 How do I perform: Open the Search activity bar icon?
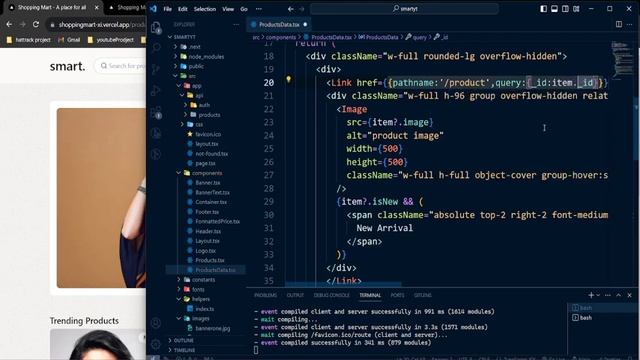coord(156,48)
